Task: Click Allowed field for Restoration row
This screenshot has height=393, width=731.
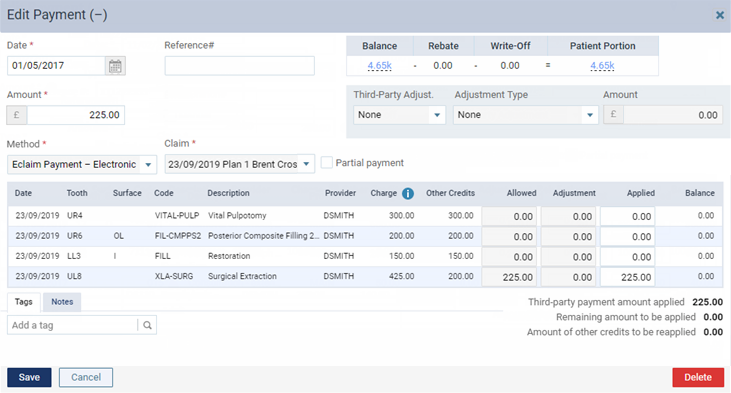Action: click(509, 257)
